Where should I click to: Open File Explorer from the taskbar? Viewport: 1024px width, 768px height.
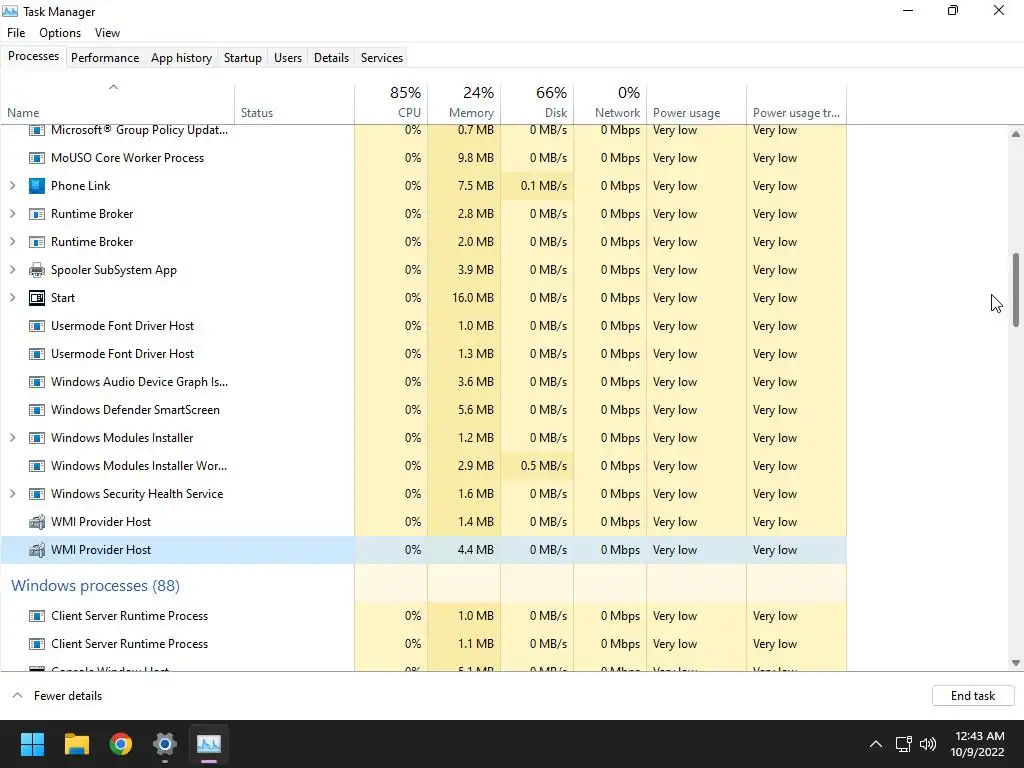coord(76,744)
